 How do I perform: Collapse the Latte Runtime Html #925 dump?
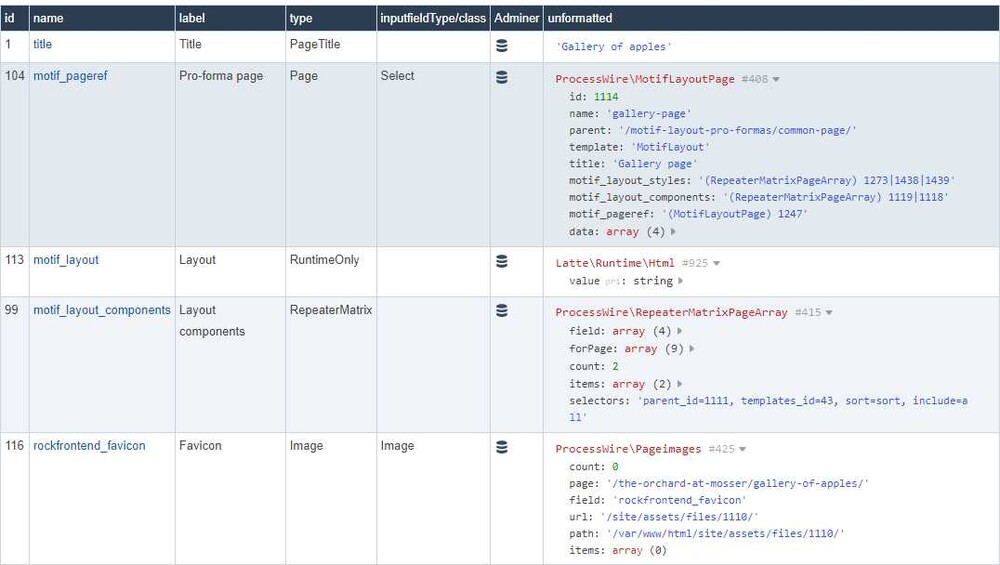(x=717, y=264)
